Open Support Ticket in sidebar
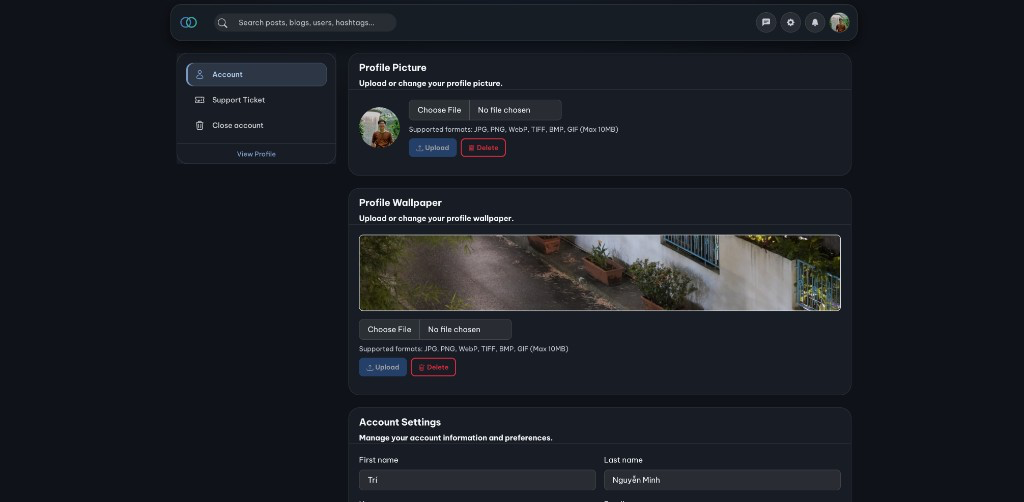Image resolution: width=1024 pixels, height=502 pixels. 257,100
